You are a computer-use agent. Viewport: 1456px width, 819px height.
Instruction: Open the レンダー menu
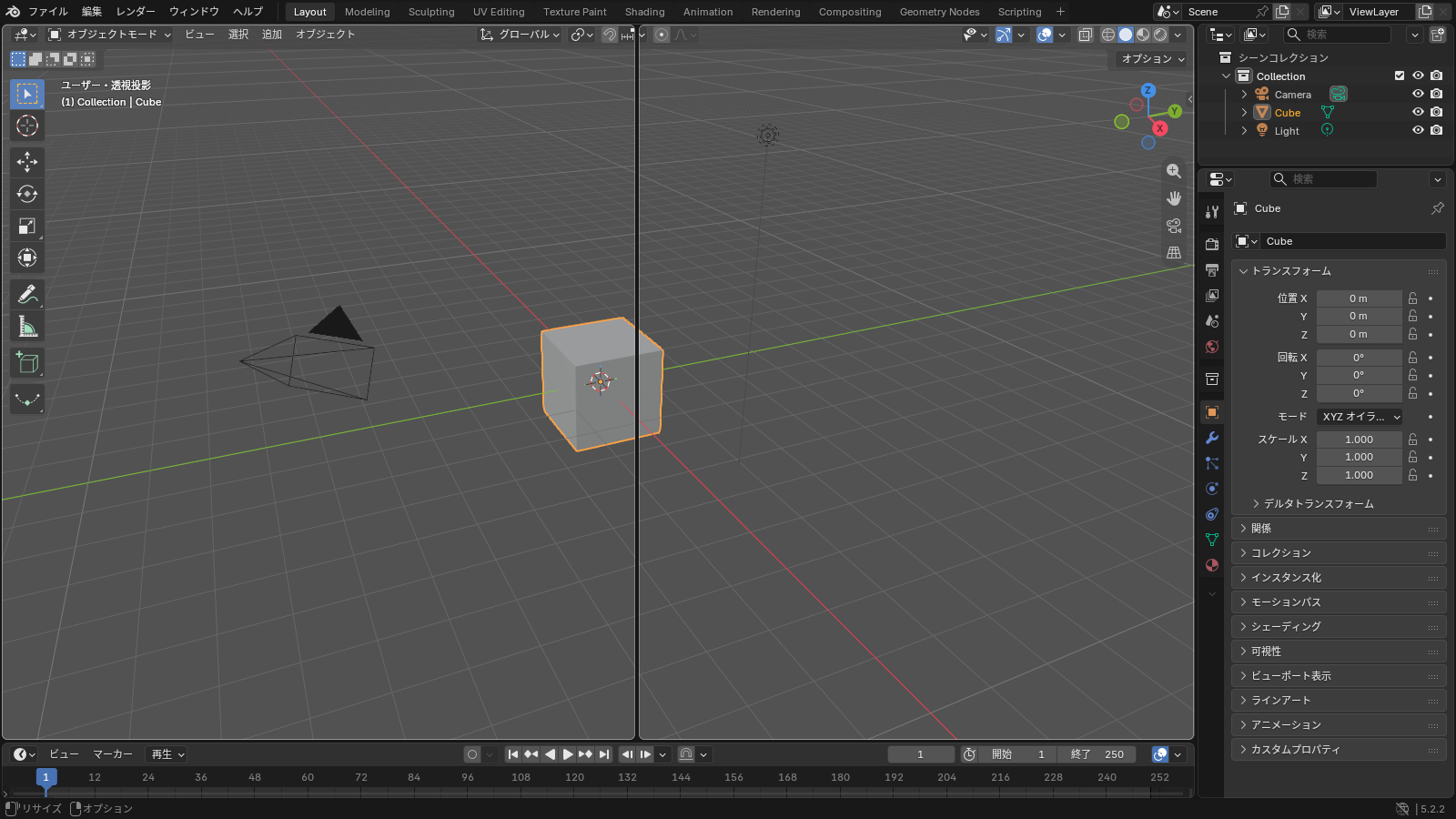click(x=136, y=12)
